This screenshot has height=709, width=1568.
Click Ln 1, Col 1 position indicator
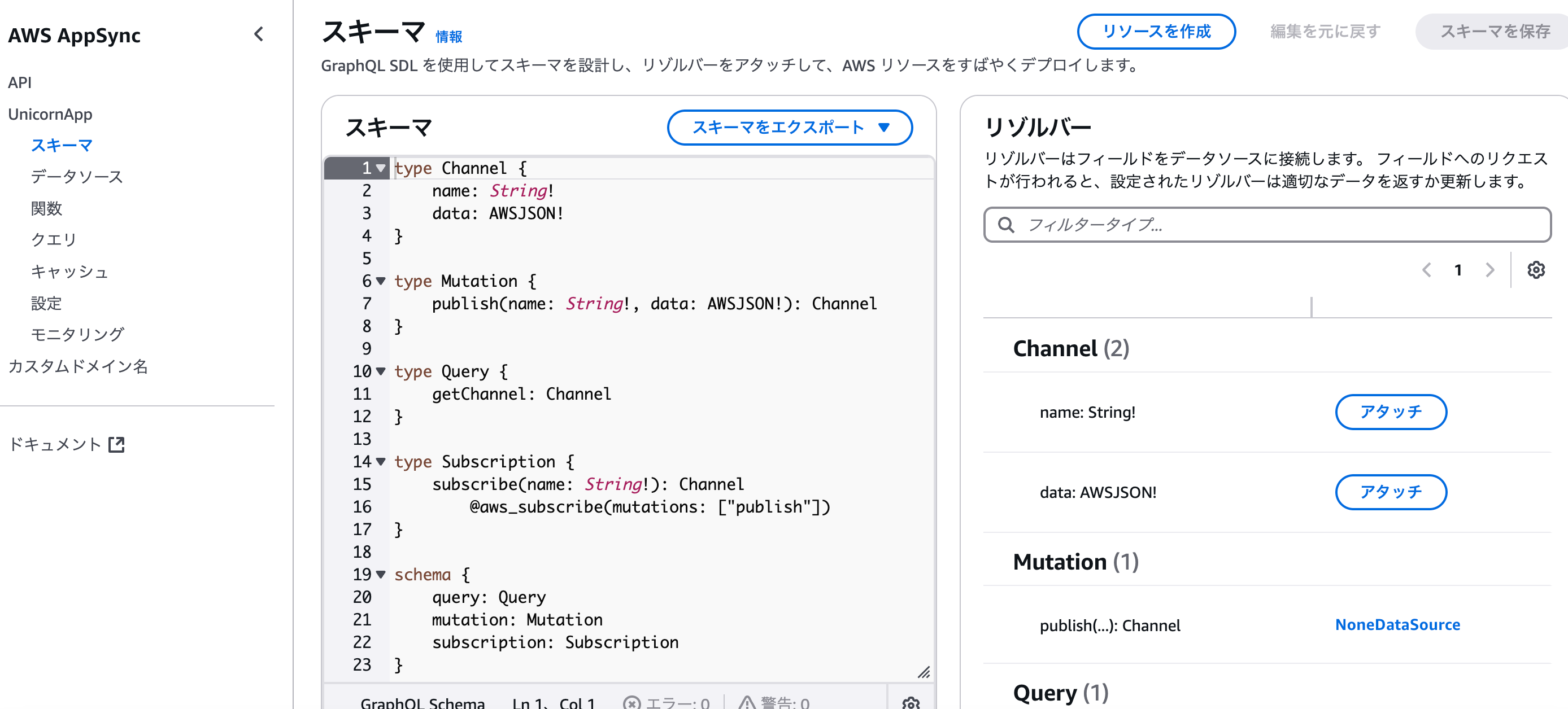(554, 703)
